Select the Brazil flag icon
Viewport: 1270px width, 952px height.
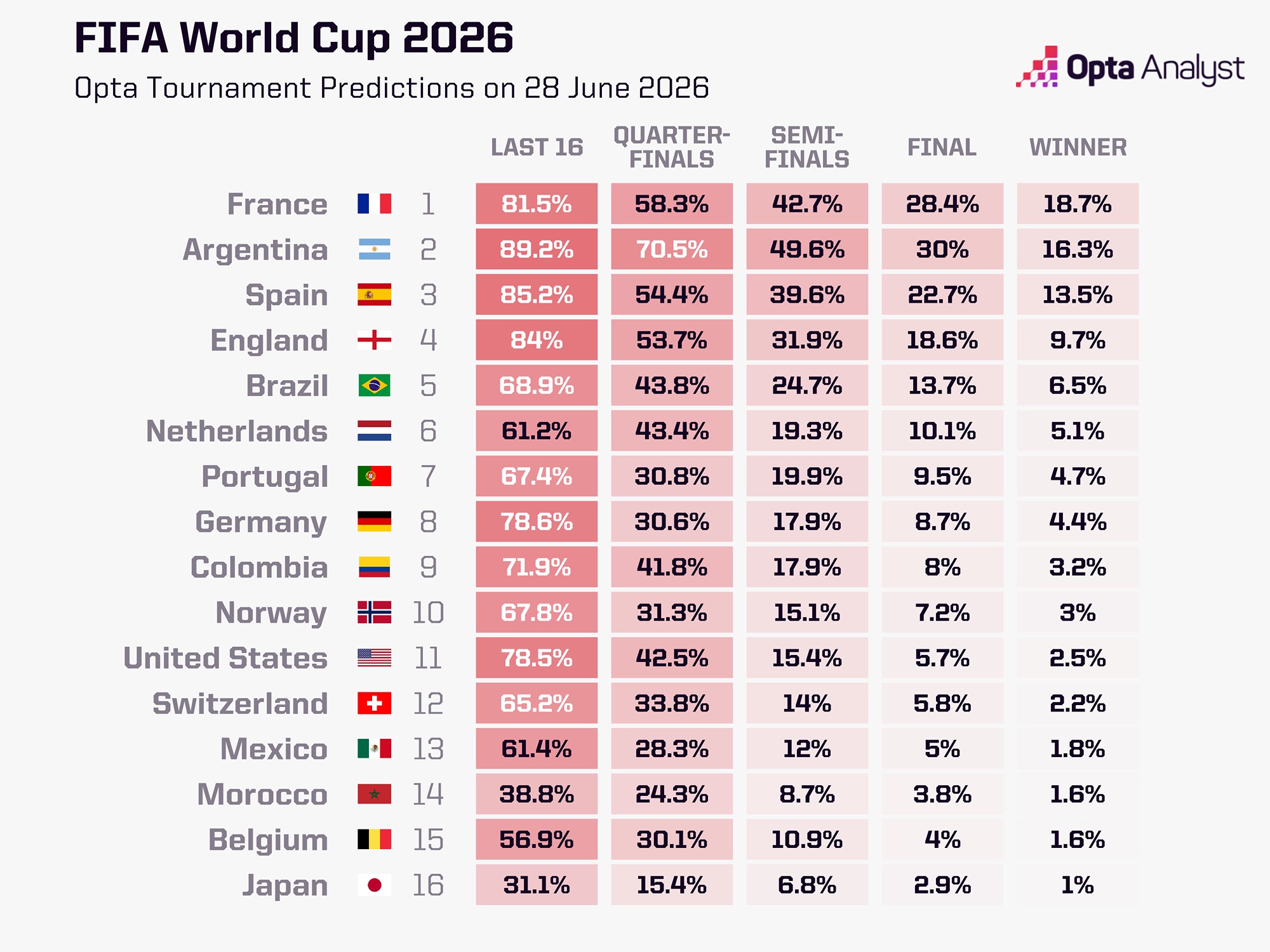pyautogui.click(x=374, y=385)
